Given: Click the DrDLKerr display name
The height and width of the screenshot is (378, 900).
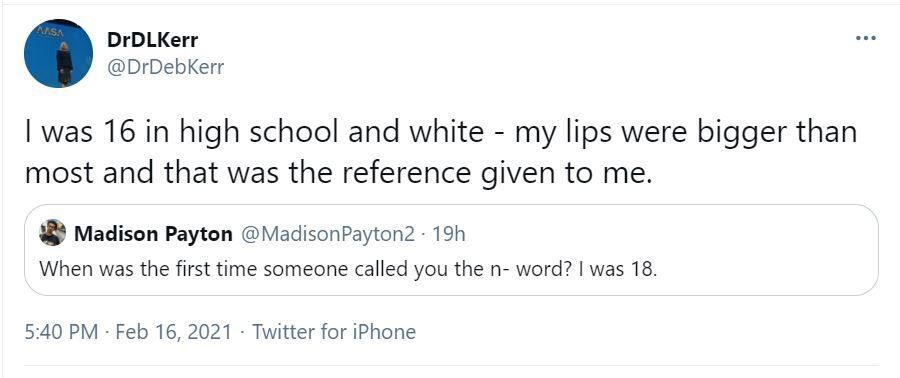Looking at the screenshot, I should (x=153, y=40).
